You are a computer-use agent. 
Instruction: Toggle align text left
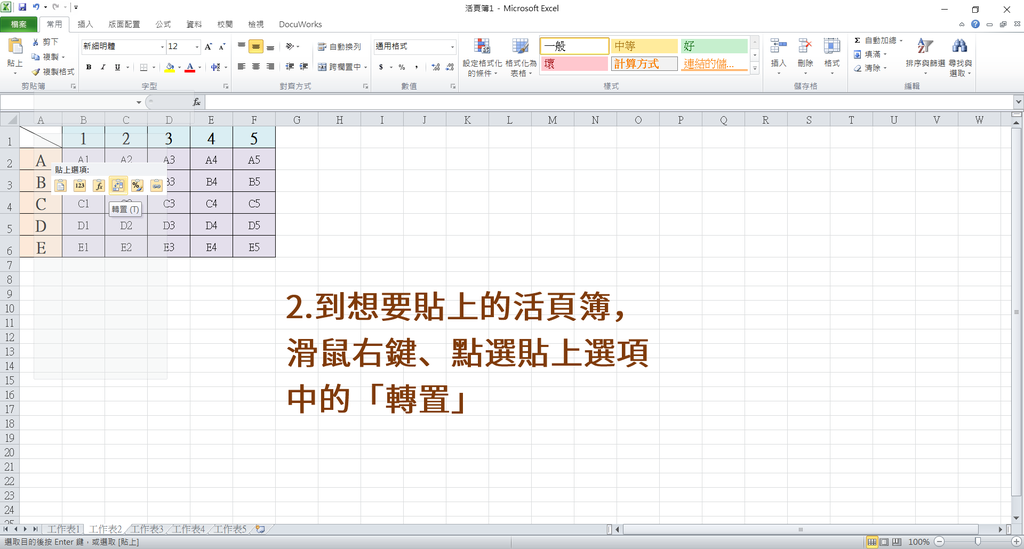pyautogui.click(x=242, y=67)
